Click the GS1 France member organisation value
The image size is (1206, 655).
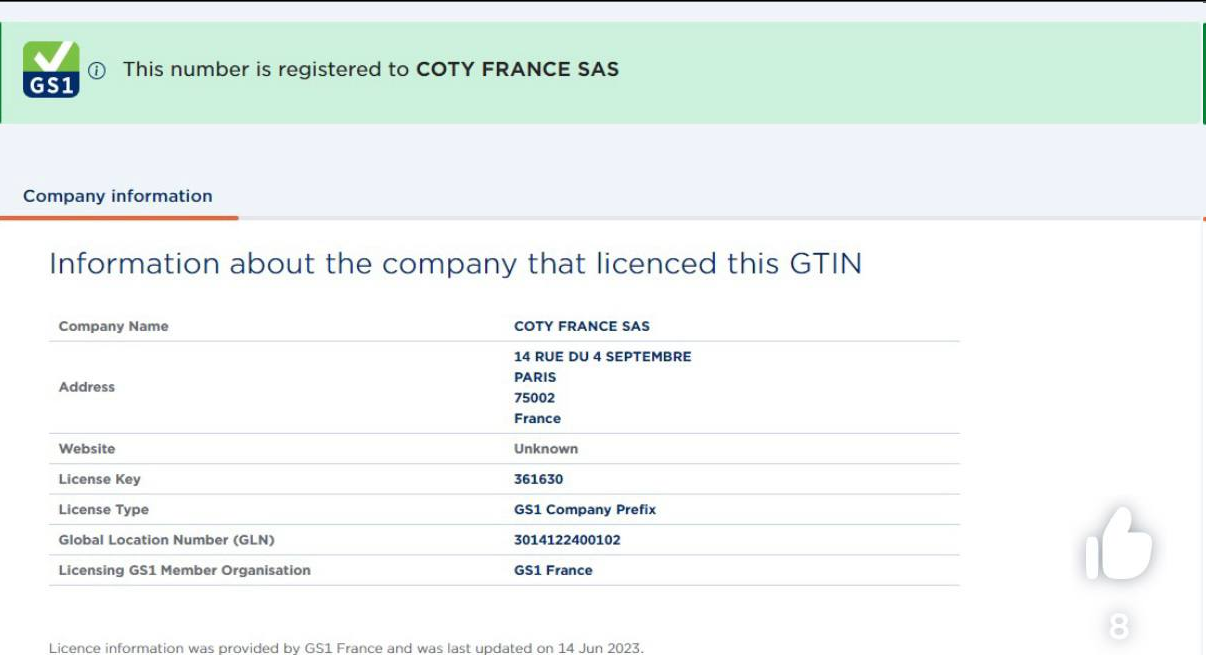[553, 570]
